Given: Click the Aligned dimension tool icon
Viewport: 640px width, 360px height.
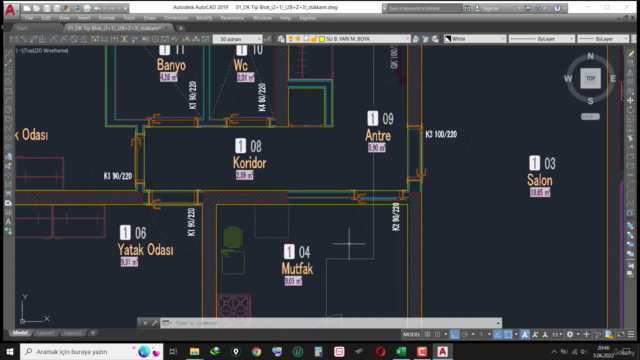Looking at the screenshot, I should coord(23,39).
